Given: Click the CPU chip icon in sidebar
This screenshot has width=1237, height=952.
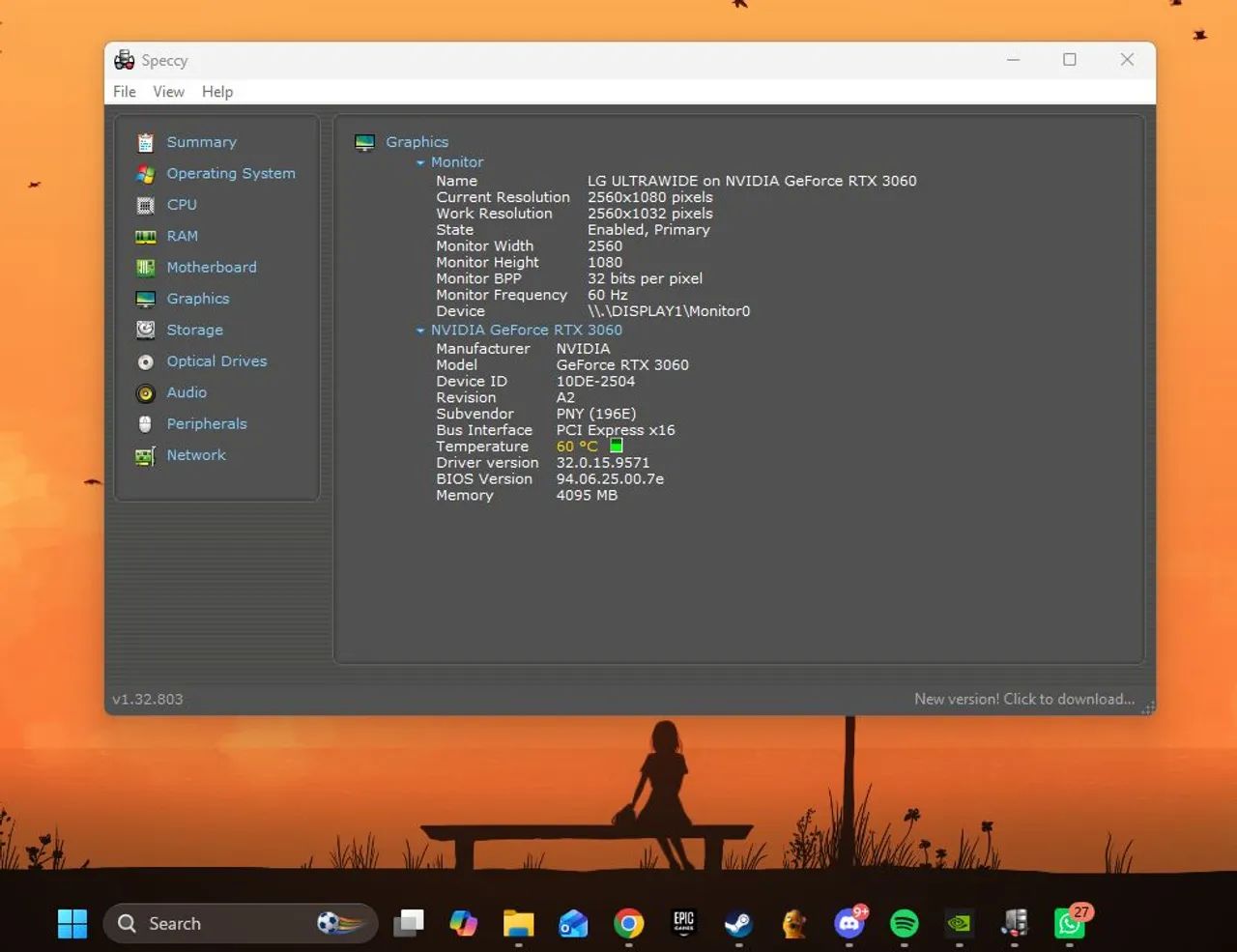Looking at the screenshot, I should [x=145, y=205].
